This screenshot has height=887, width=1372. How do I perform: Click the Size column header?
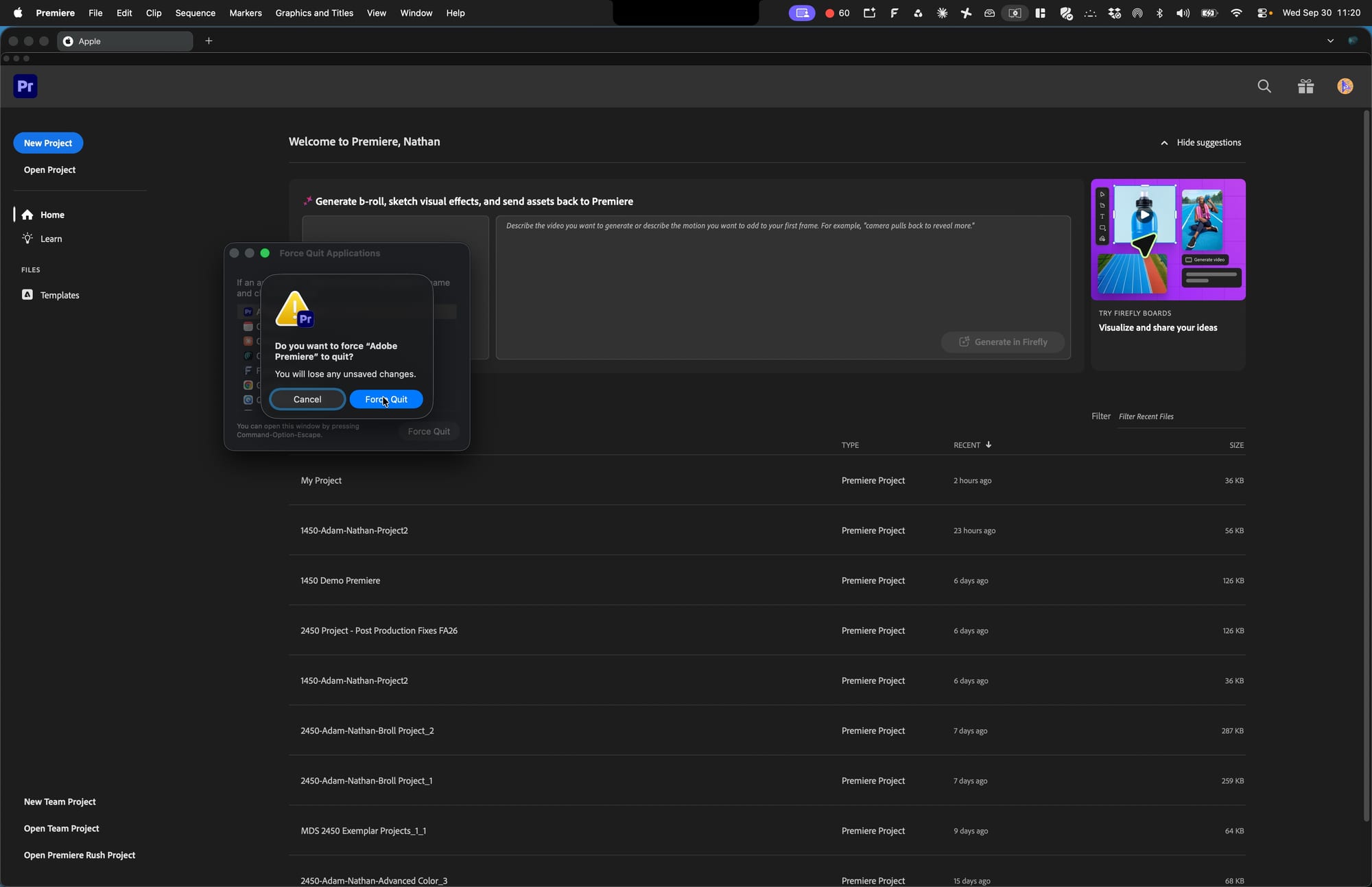pos(1236,445)
